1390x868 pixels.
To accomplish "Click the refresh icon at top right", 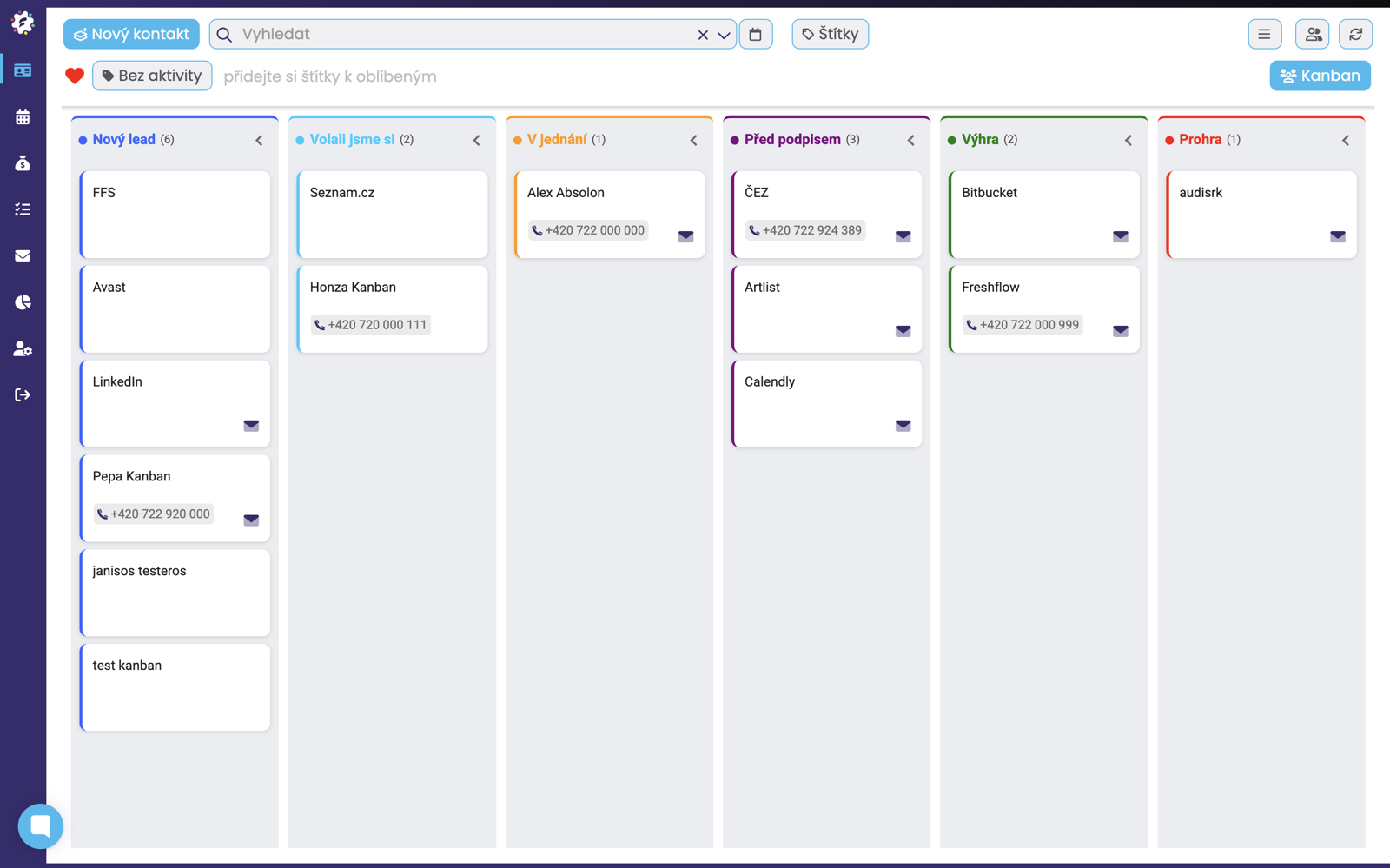I will click(1355, 34).
